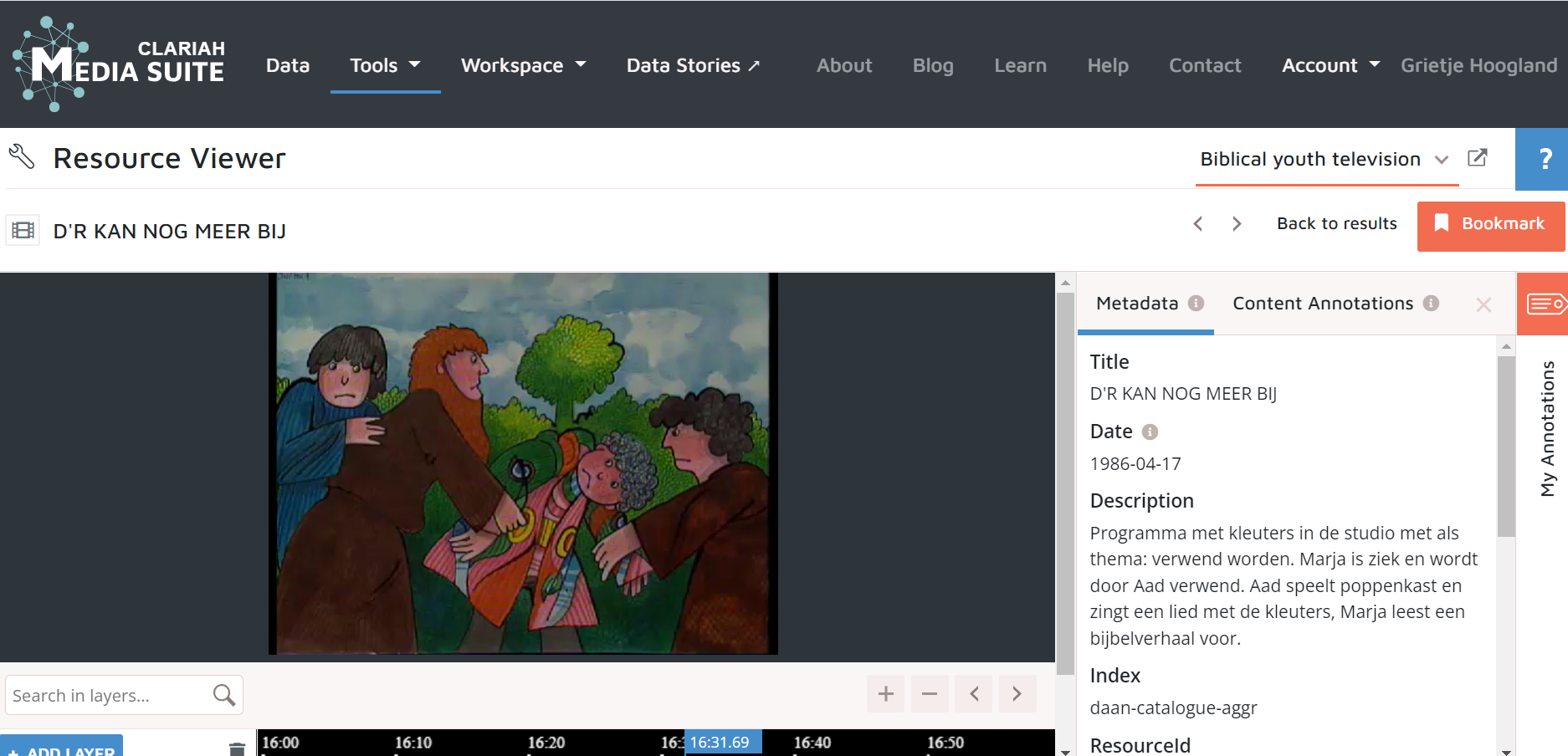This screenshot has height=756, width=1568.
Task: Click the trash delete layer icon
Action: click(x=237, y=748)
